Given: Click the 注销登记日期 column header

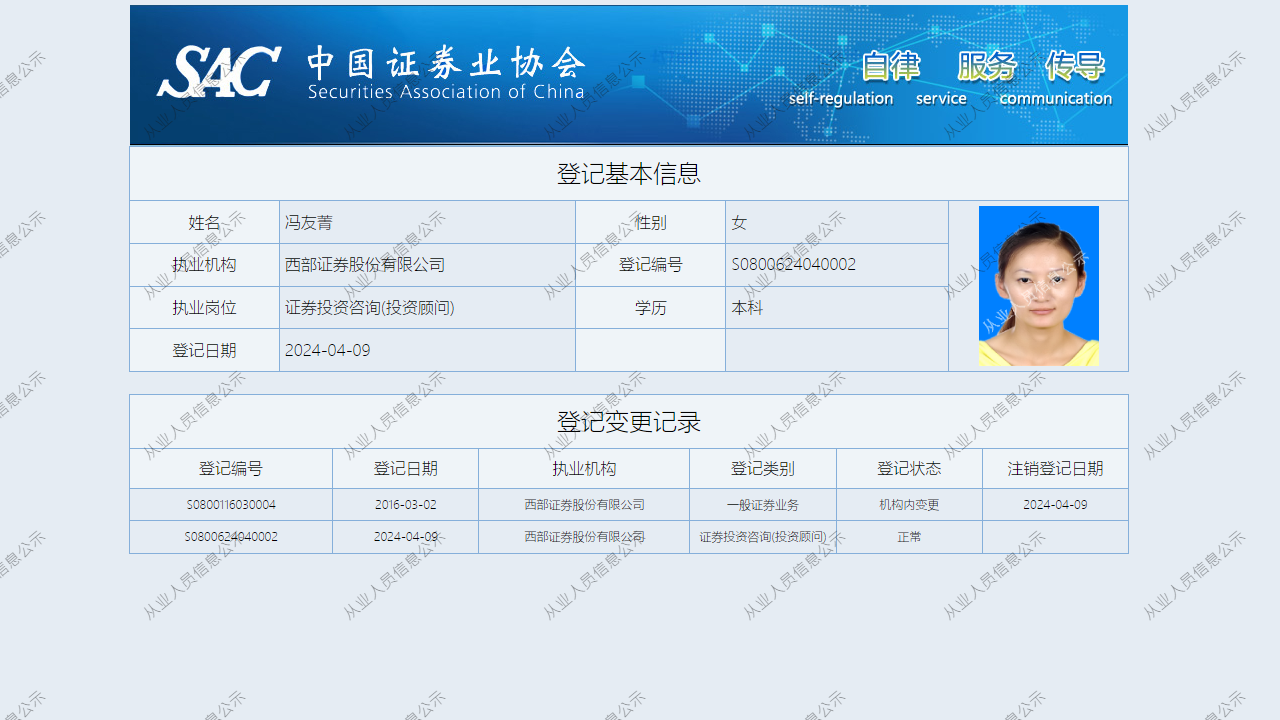Looking at the screenshot, I should pos(1055,469).
